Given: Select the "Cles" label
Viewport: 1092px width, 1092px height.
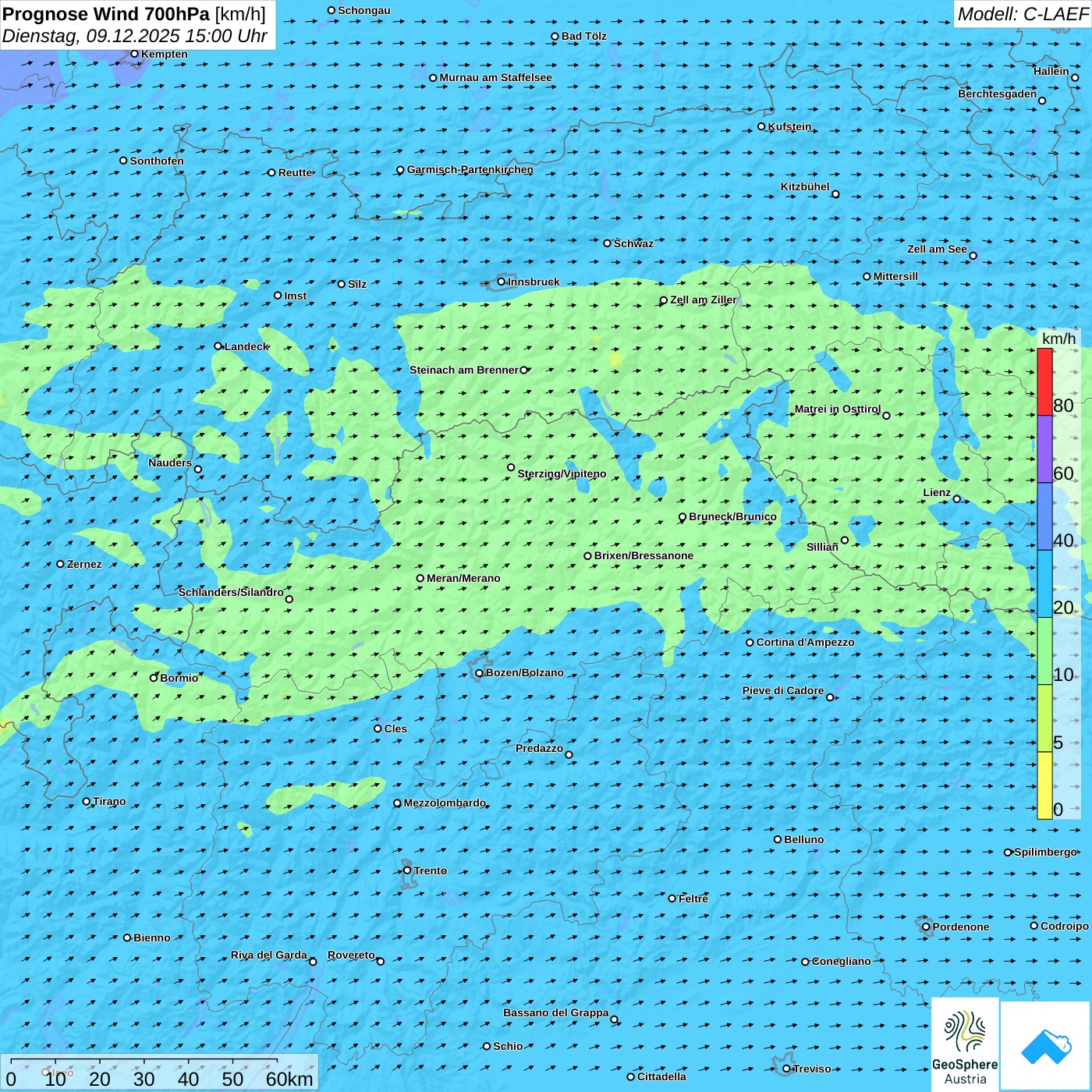Looking at the screenshot, I should click(396, 729).
